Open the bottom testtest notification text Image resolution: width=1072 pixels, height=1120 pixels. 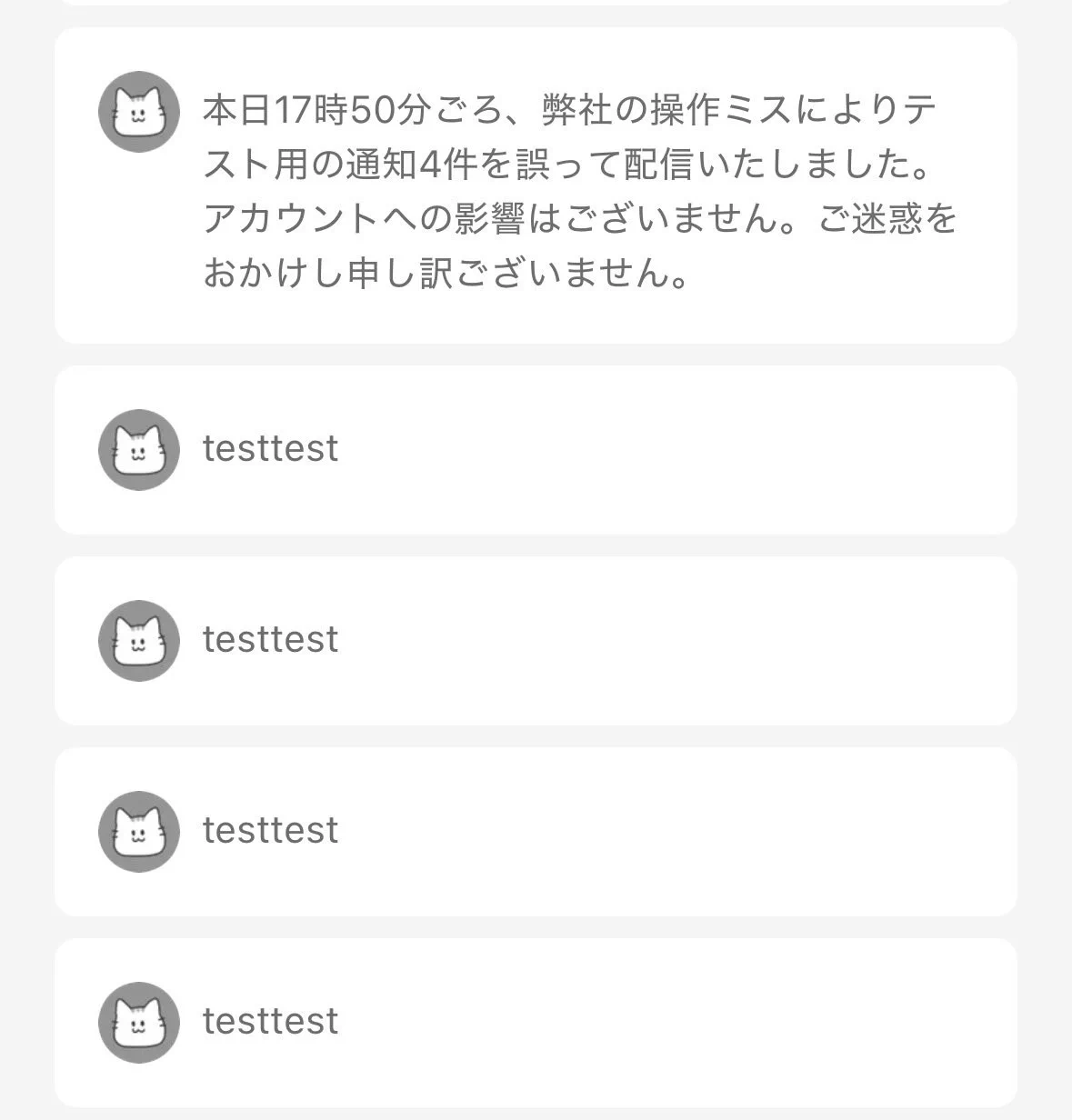[270, 1022]
